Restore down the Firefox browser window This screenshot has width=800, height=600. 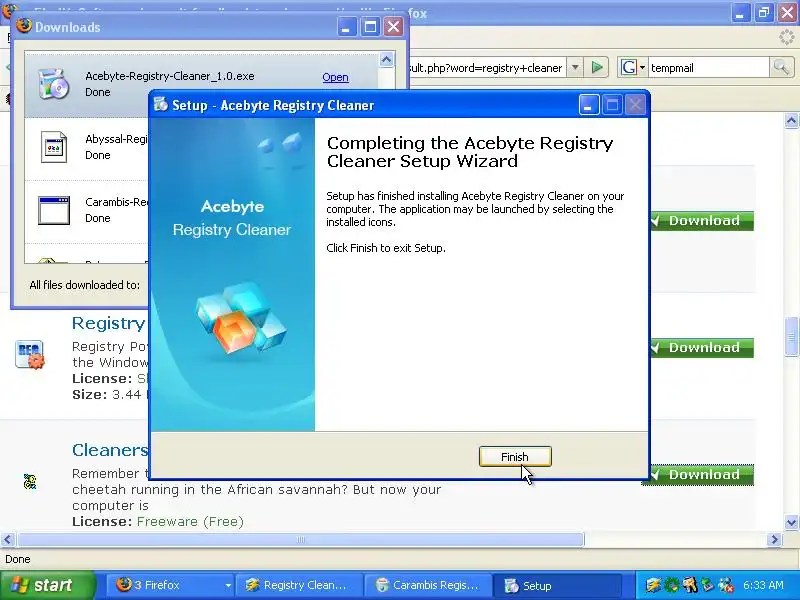coord(764,12)
